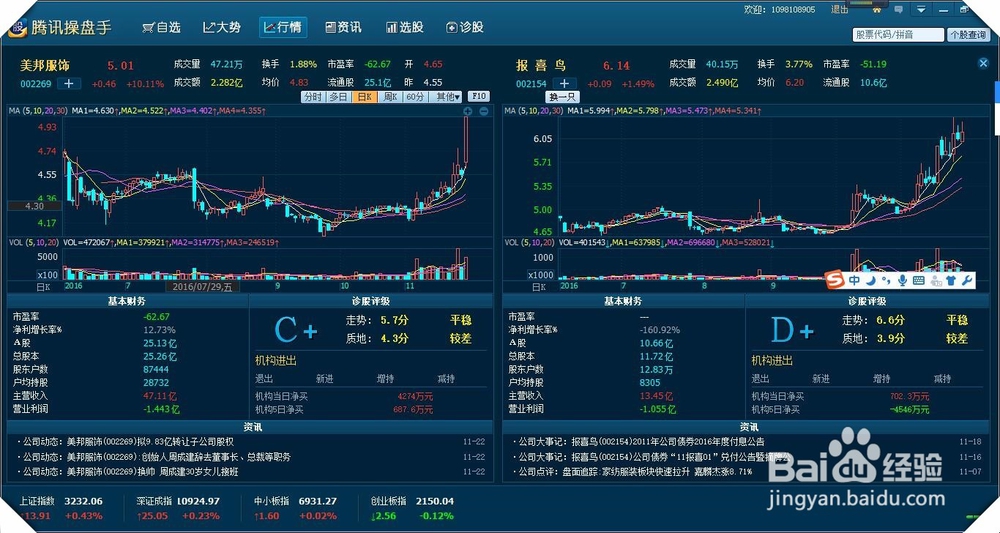Open the title bar dropdown menu arrow
This screenshot has width=1000, height=533.
tap(921, 10)
